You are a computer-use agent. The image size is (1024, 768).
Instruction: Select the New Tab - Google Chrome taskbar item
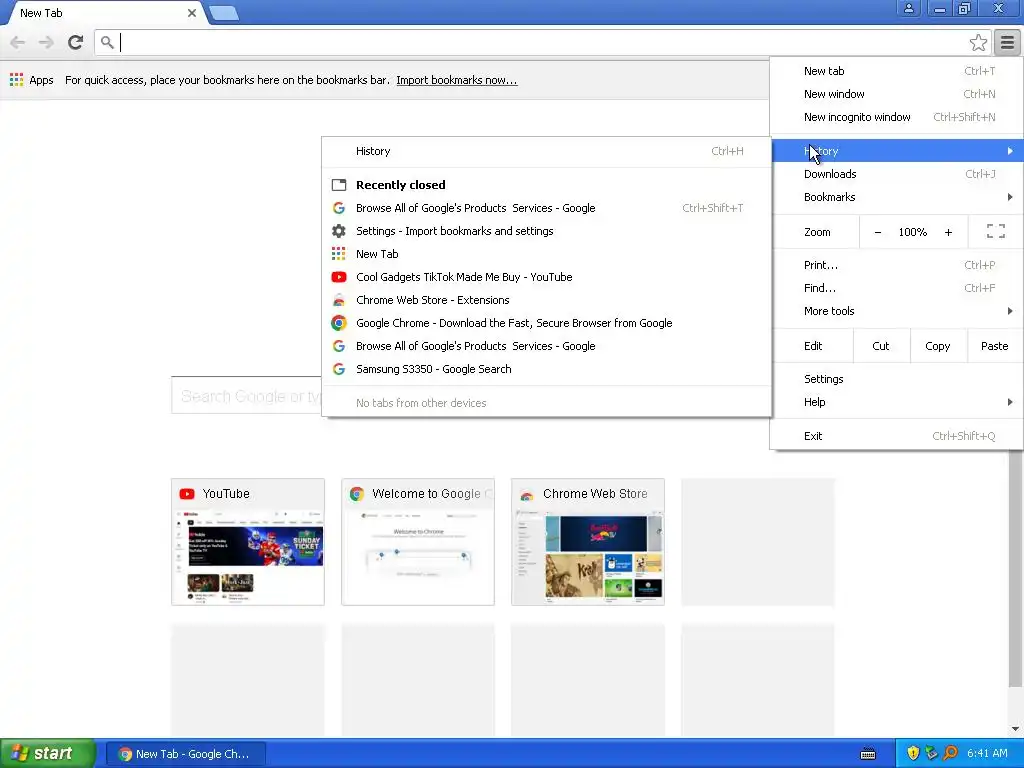pyautogui.click(x=185, y=754)
